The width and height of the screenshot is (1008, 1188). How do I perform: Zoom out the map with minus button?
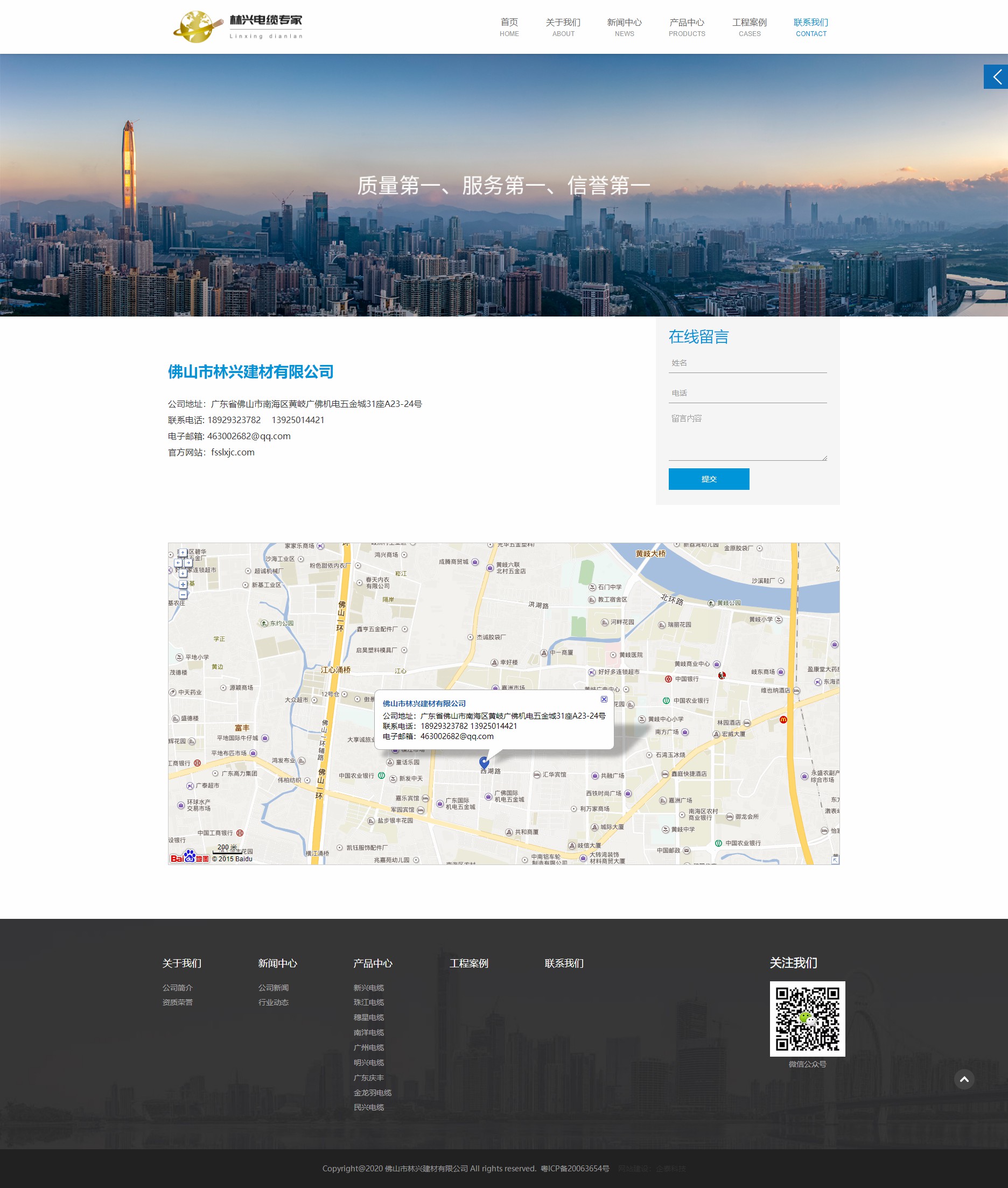pyautogui.click(x=183, y=595)
